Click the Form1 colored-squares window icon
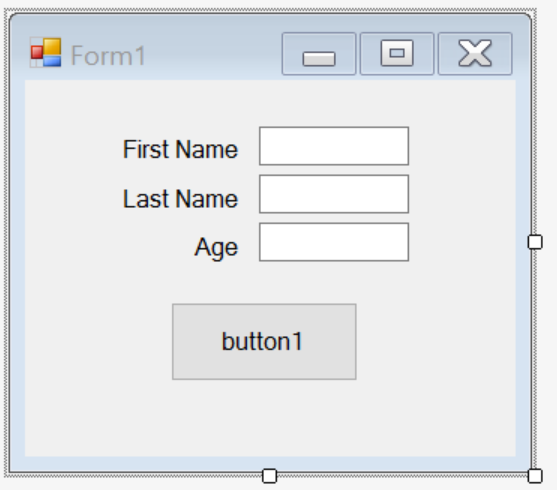557x490 pixels. click(x=45, y=52)
